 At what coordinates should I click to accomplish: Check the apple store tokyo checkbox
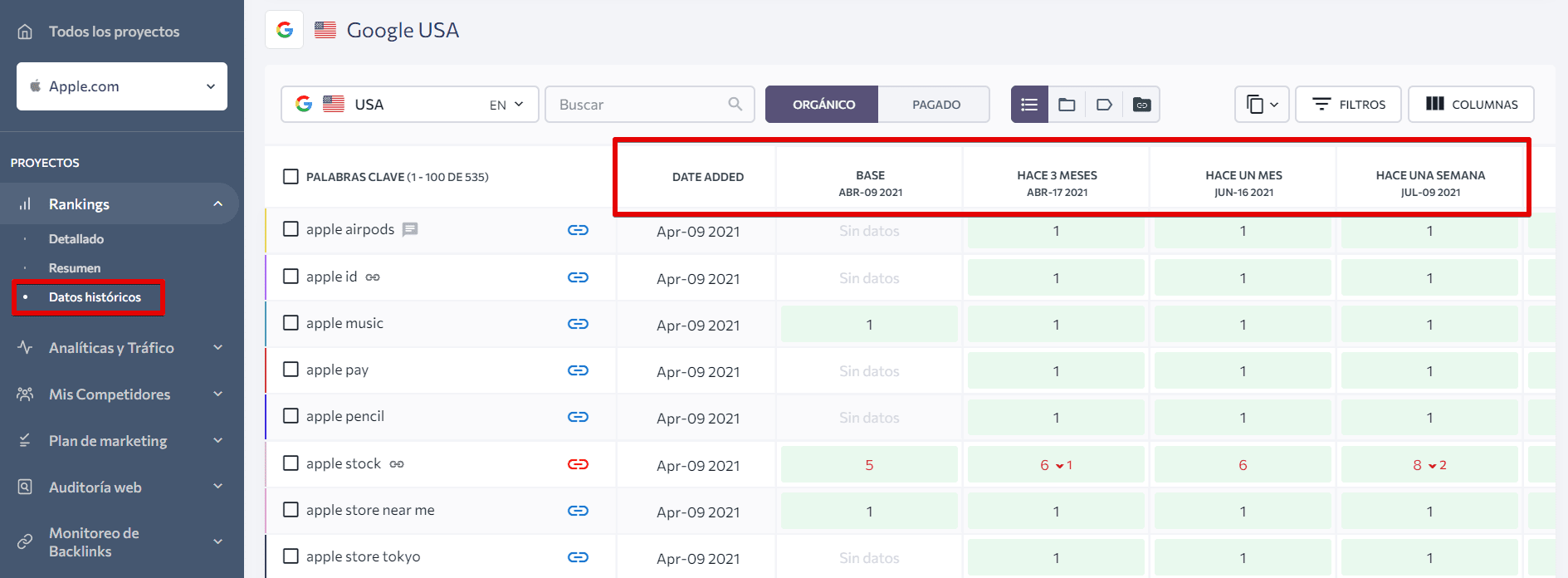[291, 556]
